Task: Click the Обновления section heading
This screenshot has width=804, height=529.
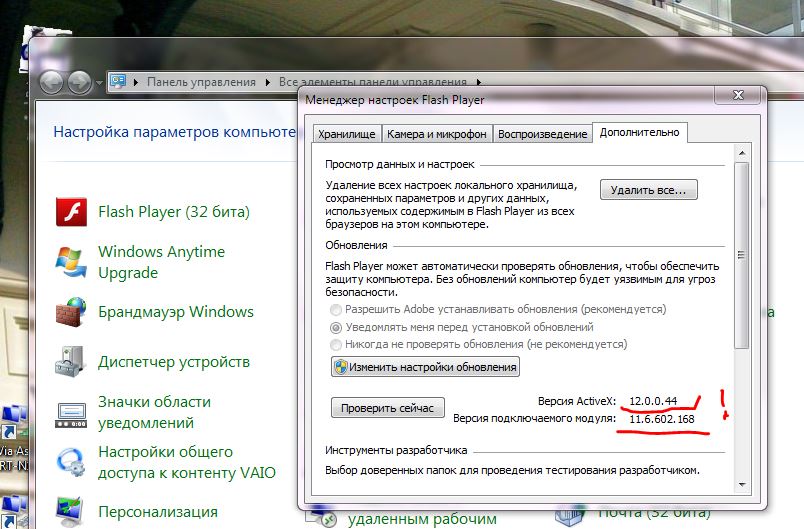Action: point(356,245)
